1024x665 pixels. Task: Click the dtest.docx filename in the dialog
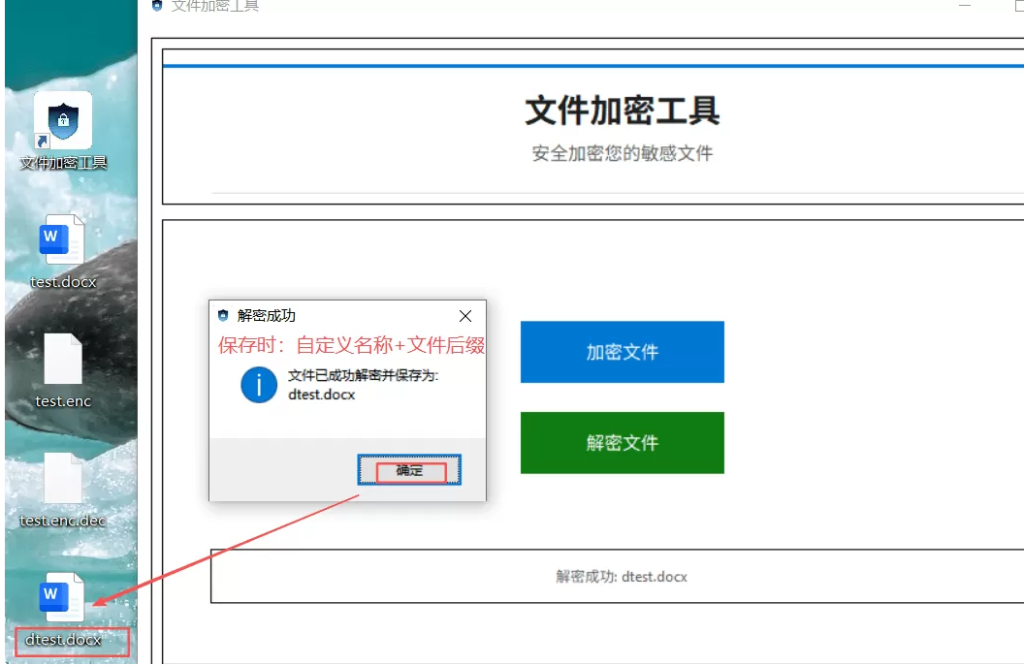pyautogui.click(x=321, y=395)
